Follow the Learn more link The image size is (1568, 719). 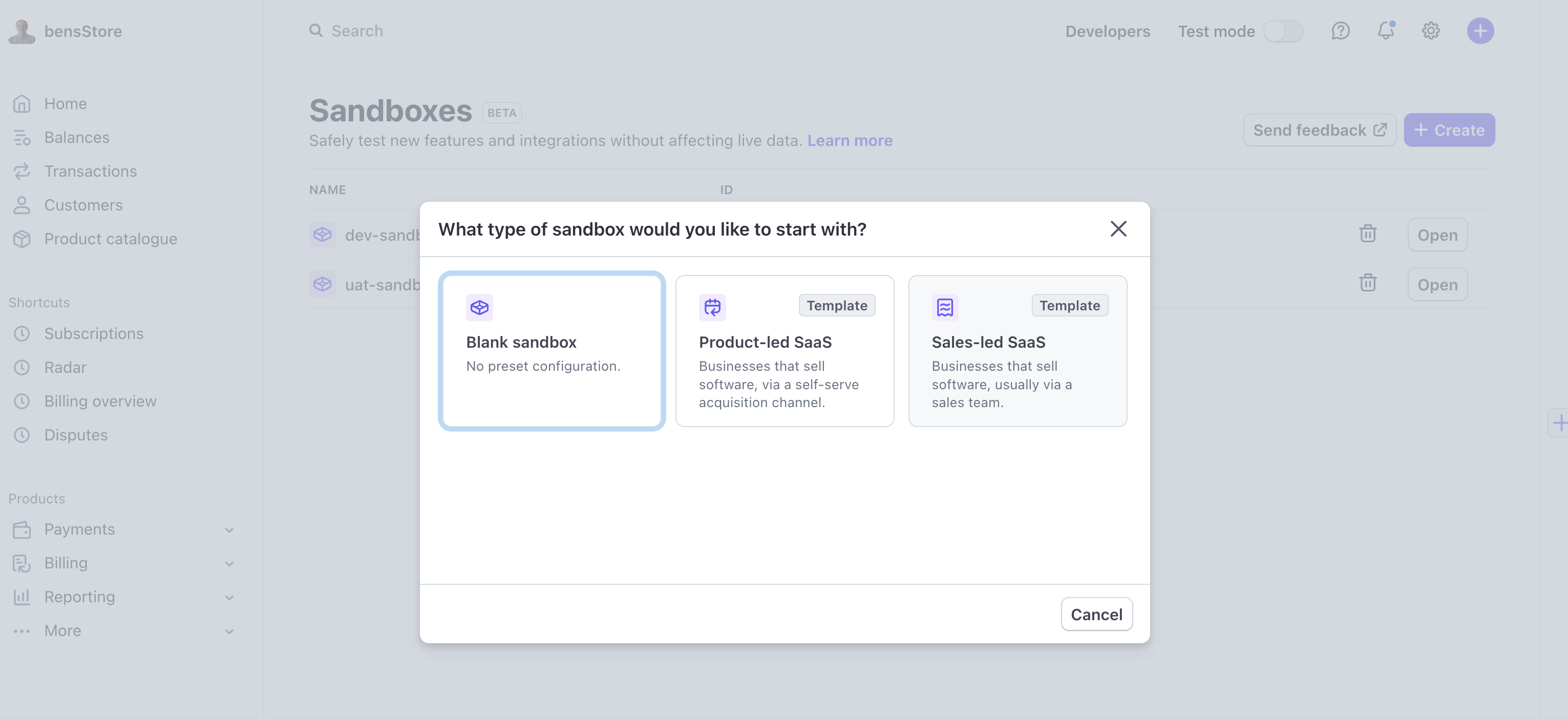pos(849,141)
